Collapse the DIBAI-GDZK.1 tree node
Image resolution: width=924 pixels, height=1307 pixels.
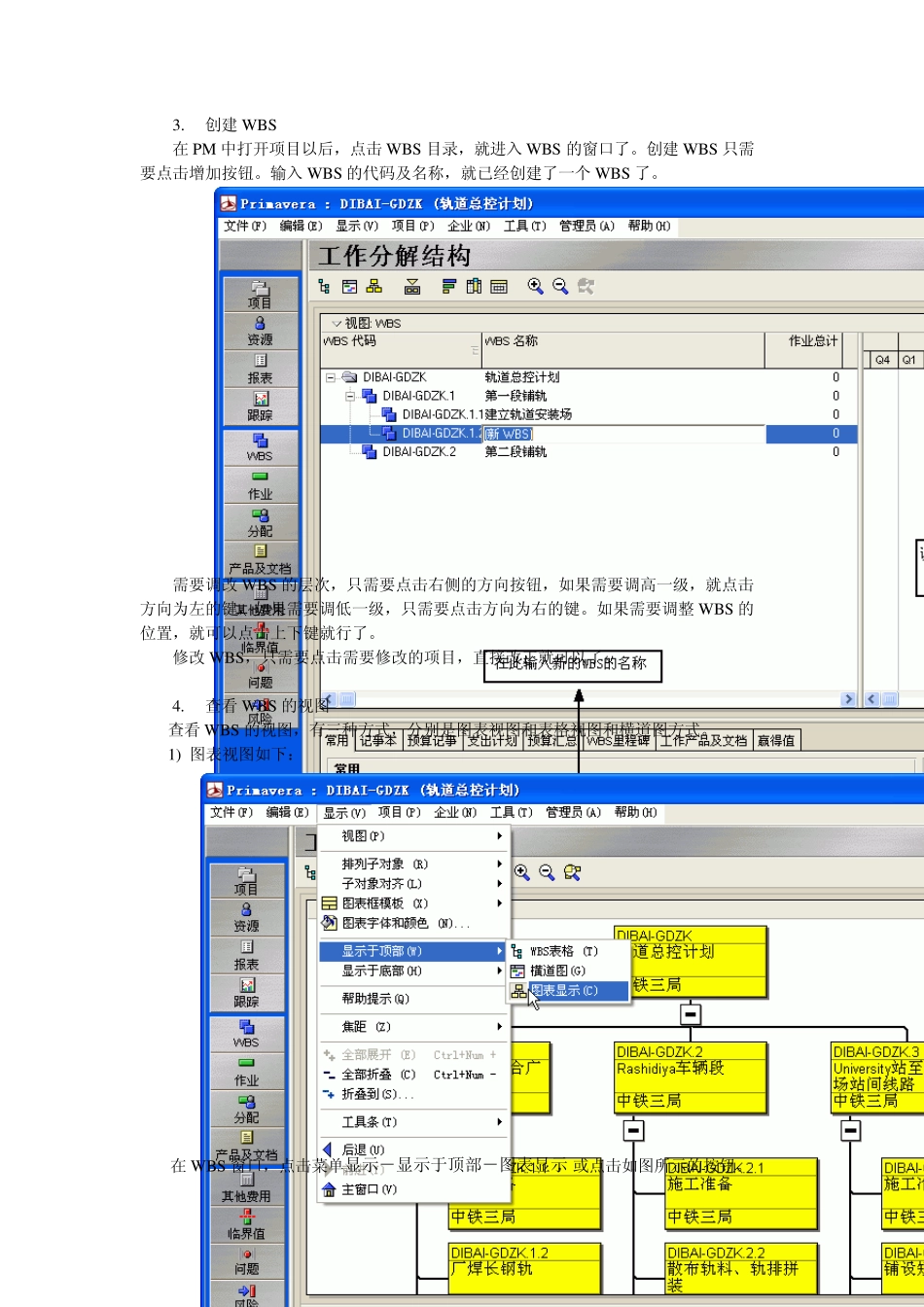350,396
